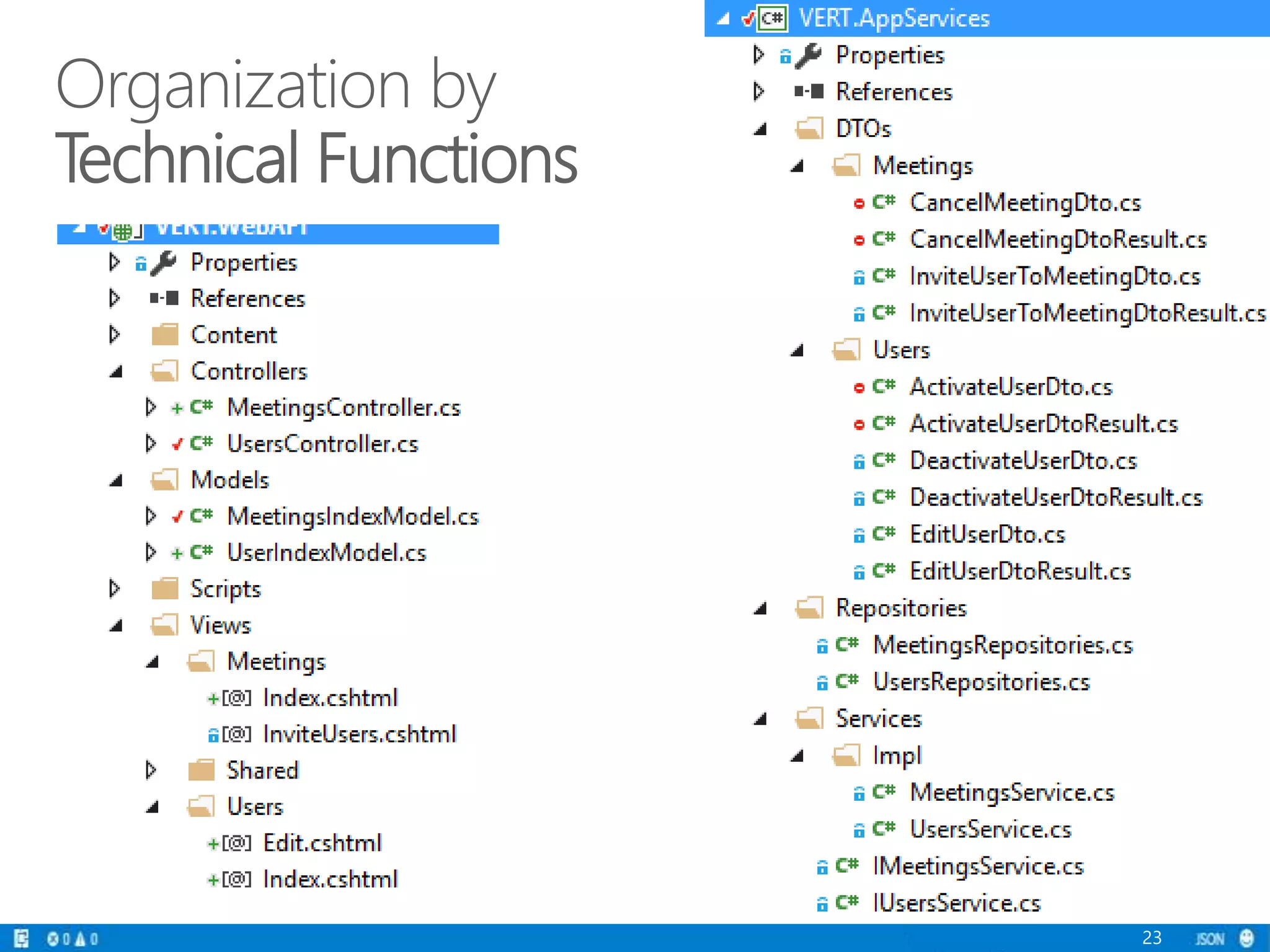Click the C# icon of MeetingsController.cs

(x=201, y=407)
